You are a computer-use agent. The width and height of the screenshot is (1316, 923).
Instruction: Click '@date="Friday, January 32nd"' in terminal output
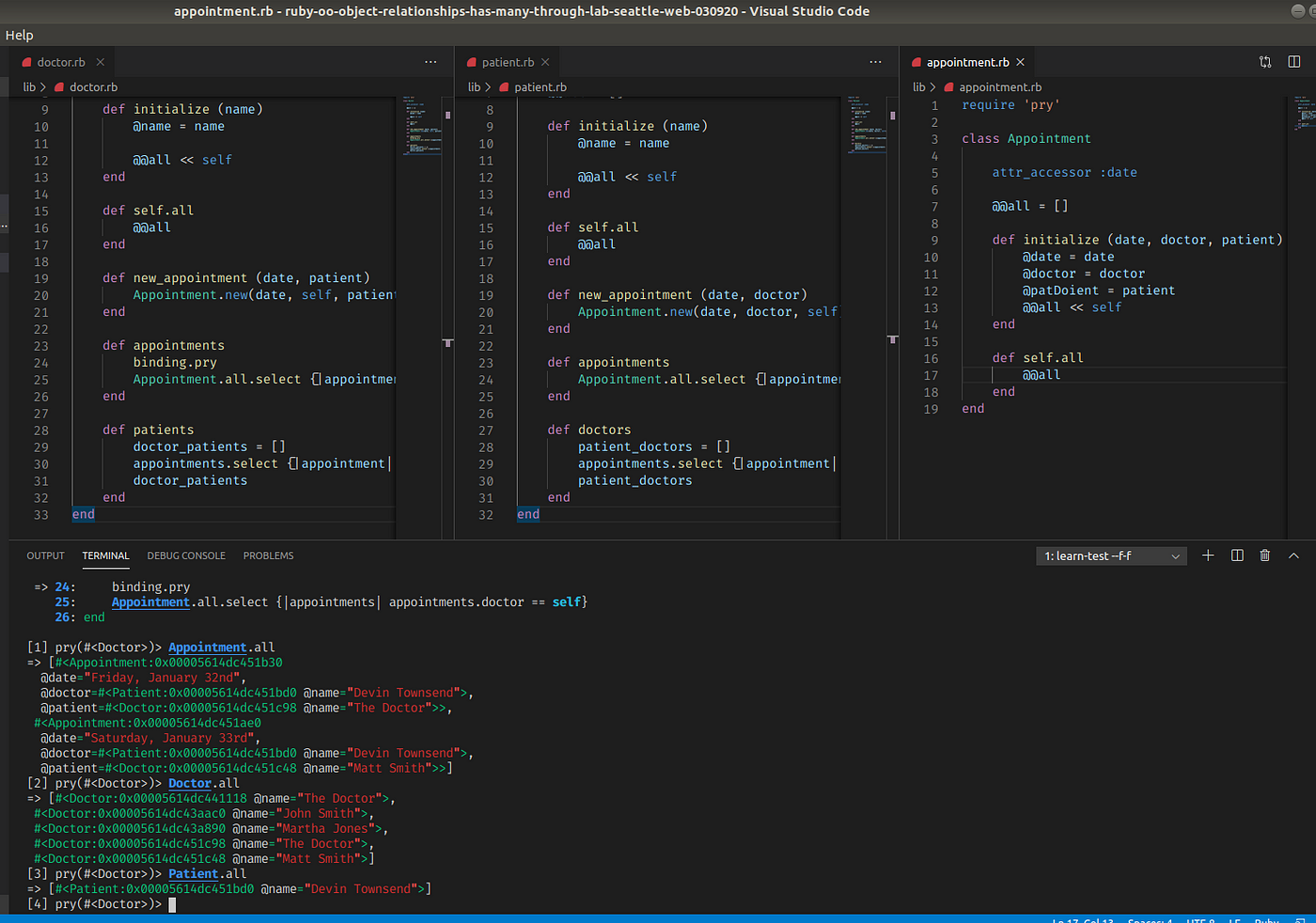click(143, 678)
